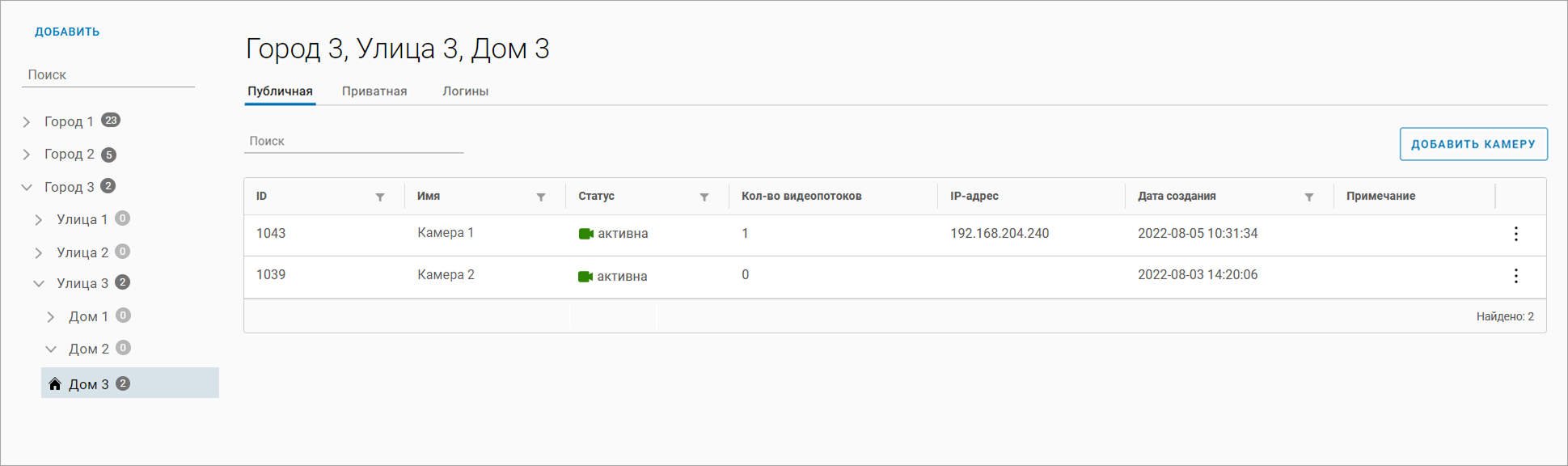Viewport: 1568px width, 466px height.
Task: Select Дом 1 in the tree
Action: [x=88, y=317]
